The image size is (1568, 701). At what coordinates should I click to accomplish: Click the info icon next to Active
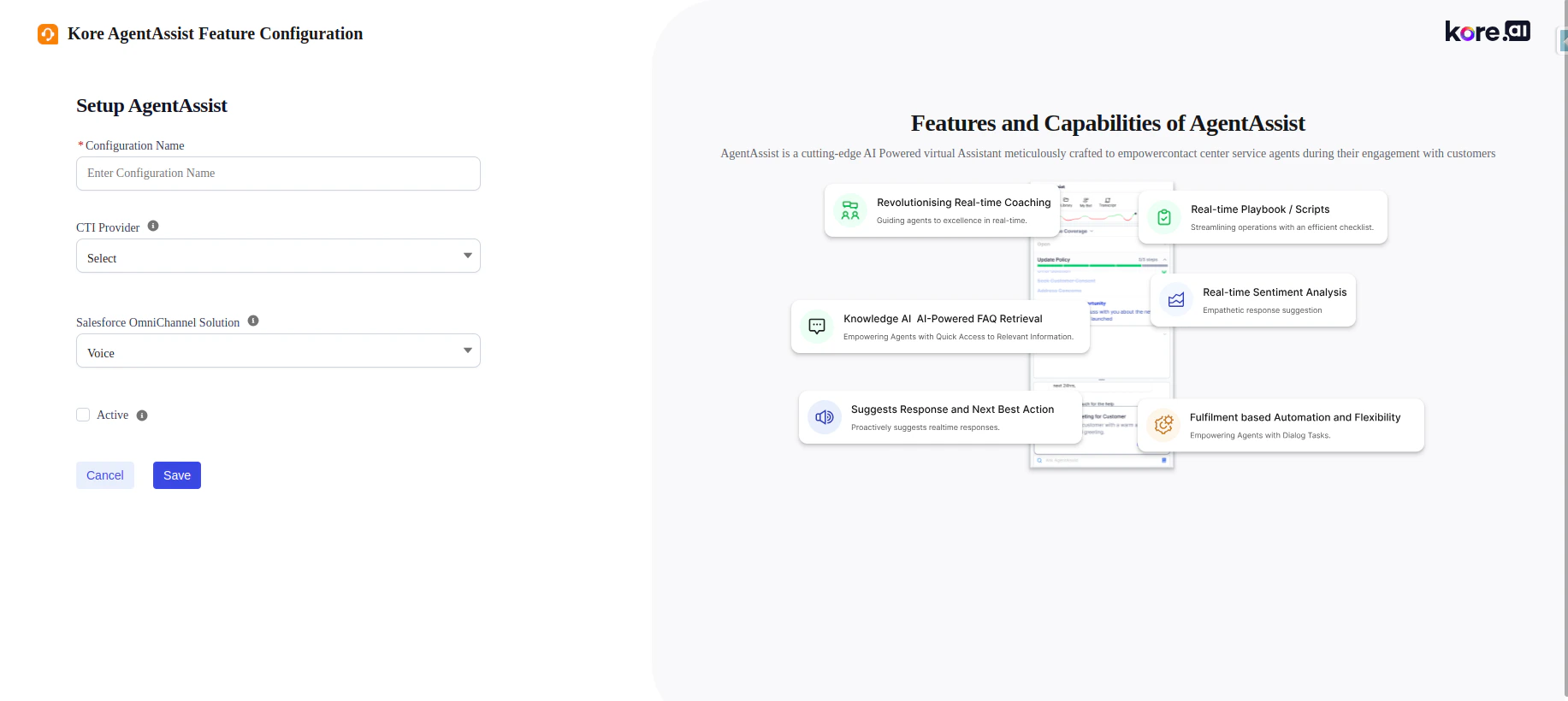(x=141, y=415)
